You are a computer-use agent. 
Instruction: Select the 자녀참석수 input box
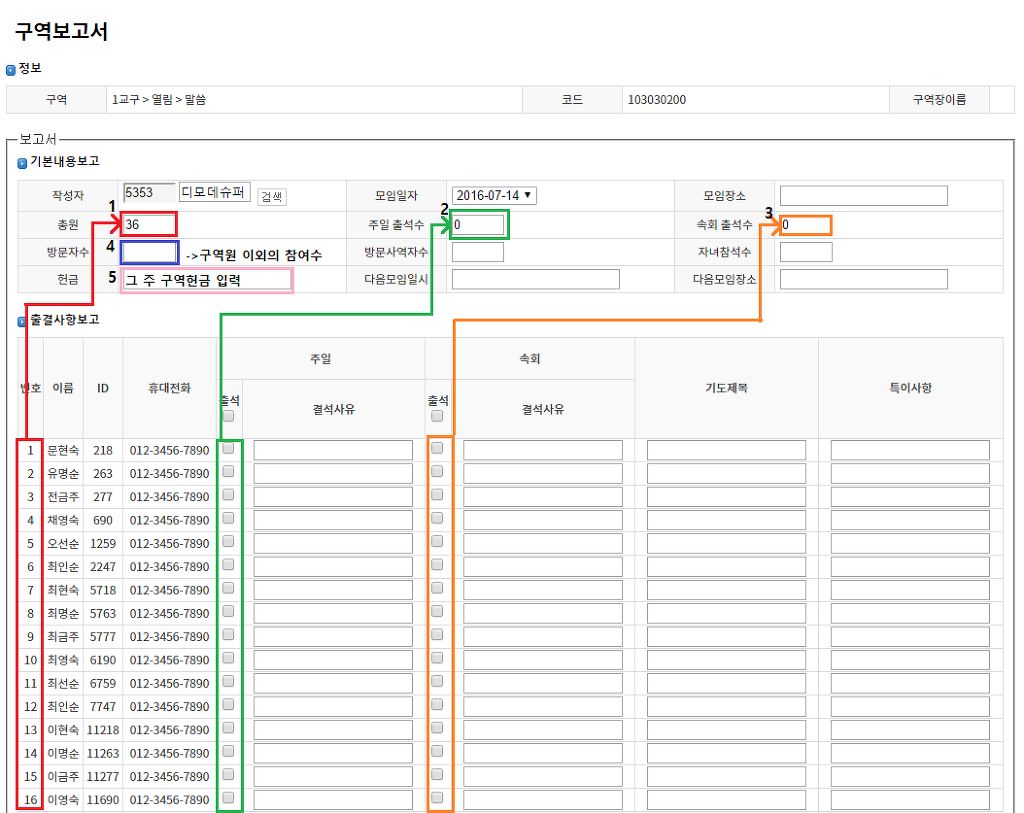[806, 252]
